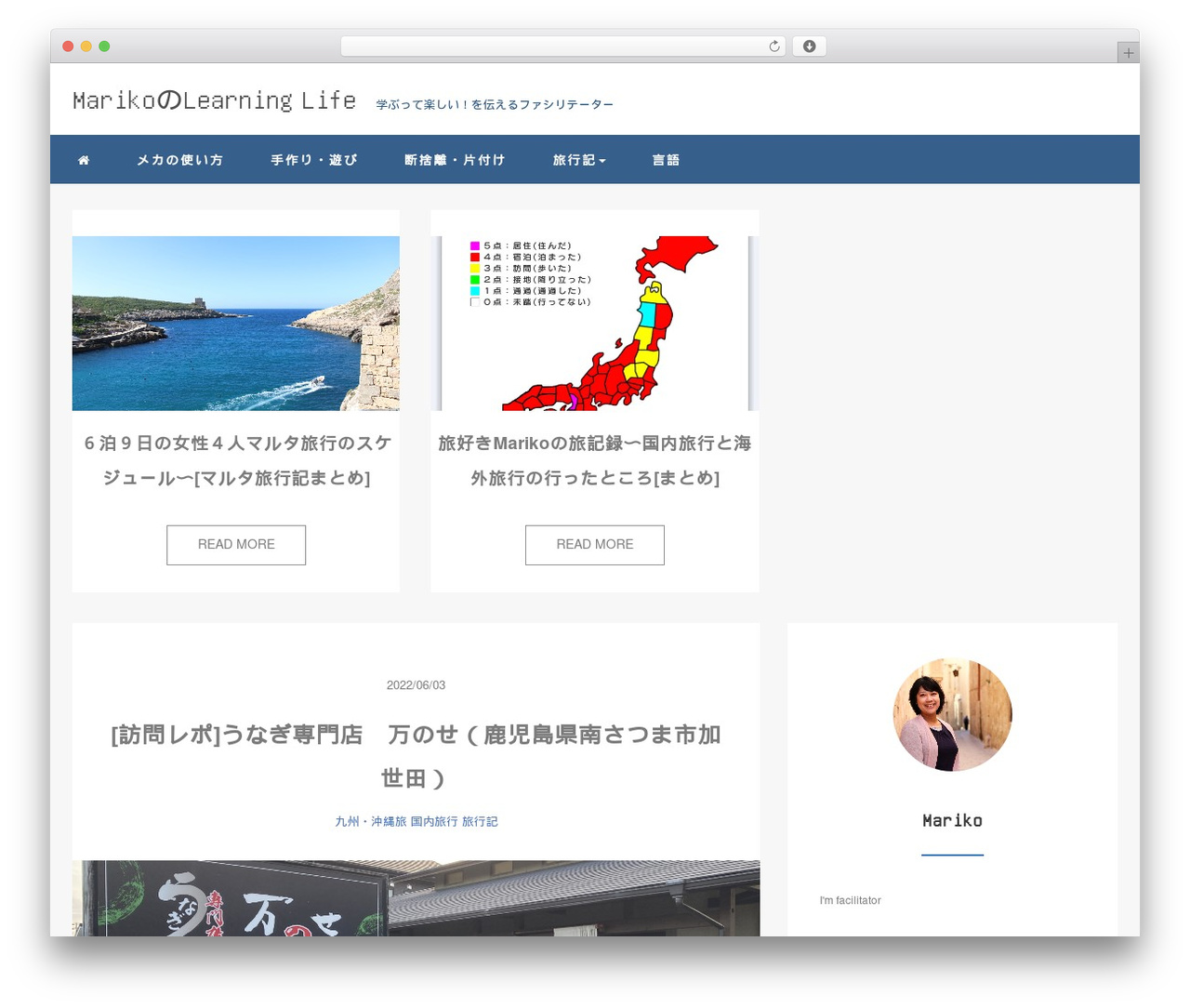1190x1008 pixels.
Task: Open the MarikoのLearning Life site title
Action: (214, 100)
